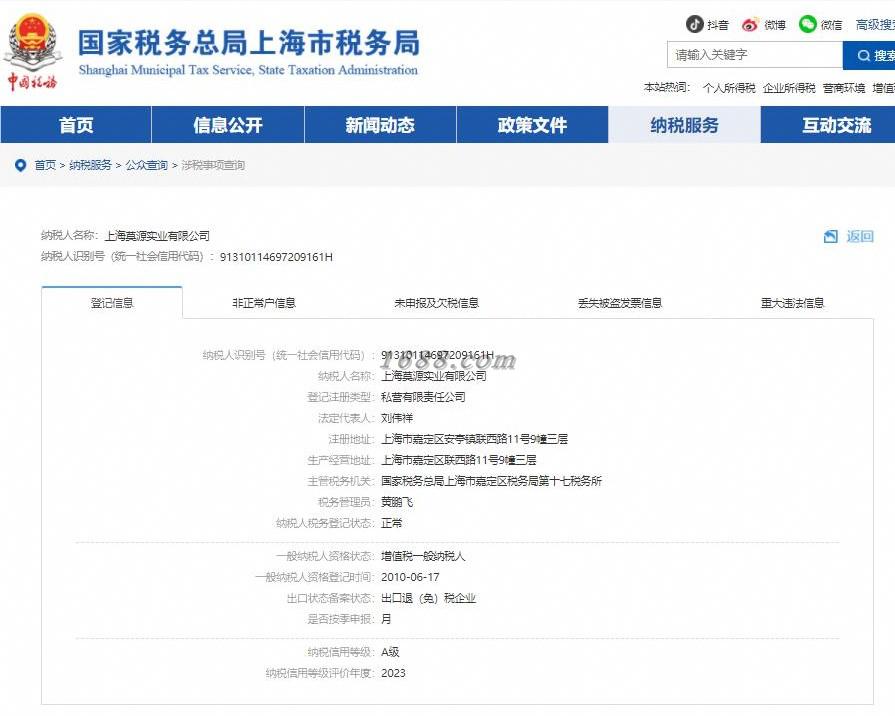
Task: Switch to 非正常户信息 tab
Action: click(x=264, y=303)
